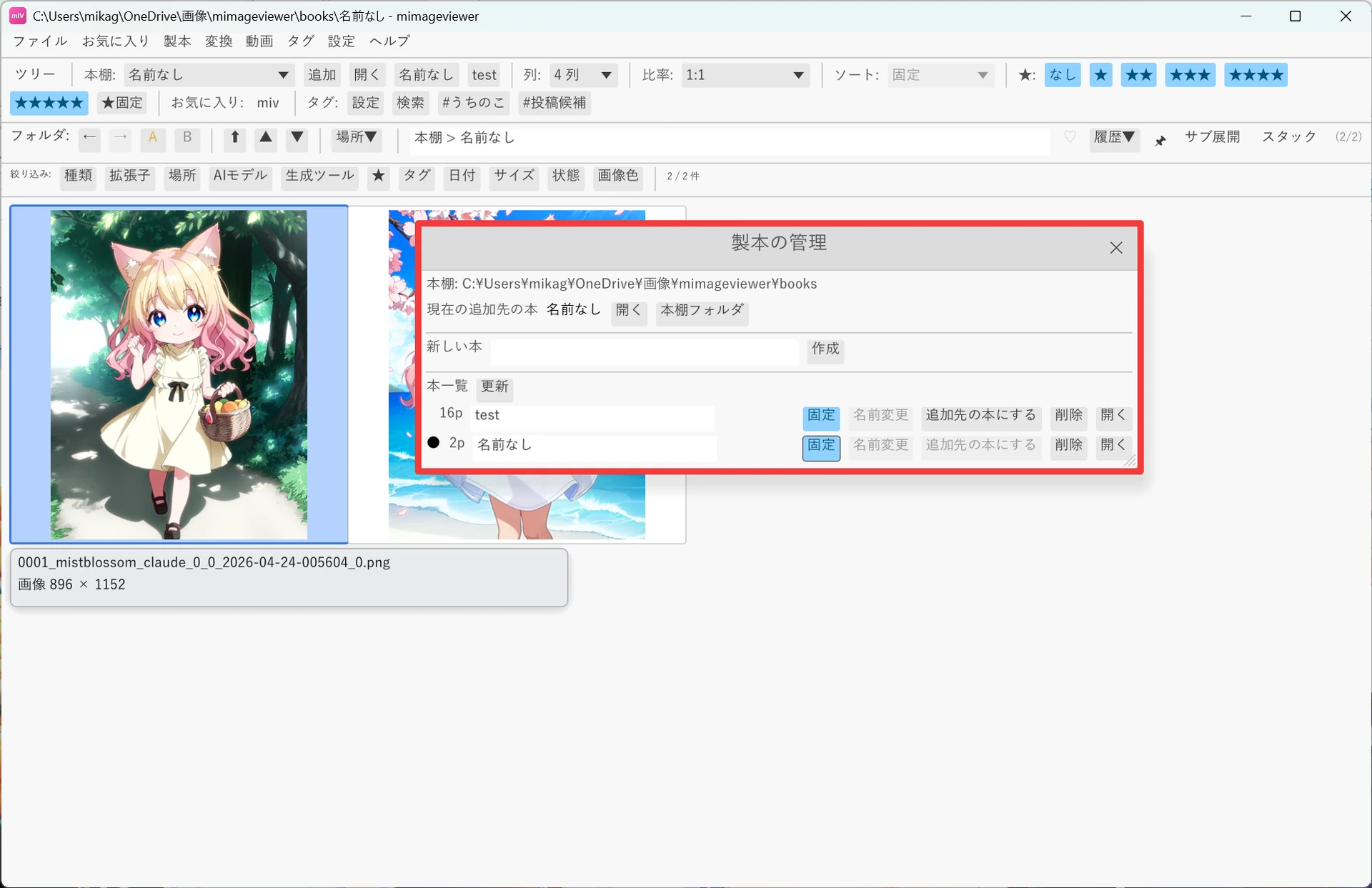Click the folder back arrow
This screenshot has height=888, width=1372.
[x=89, y=138]
